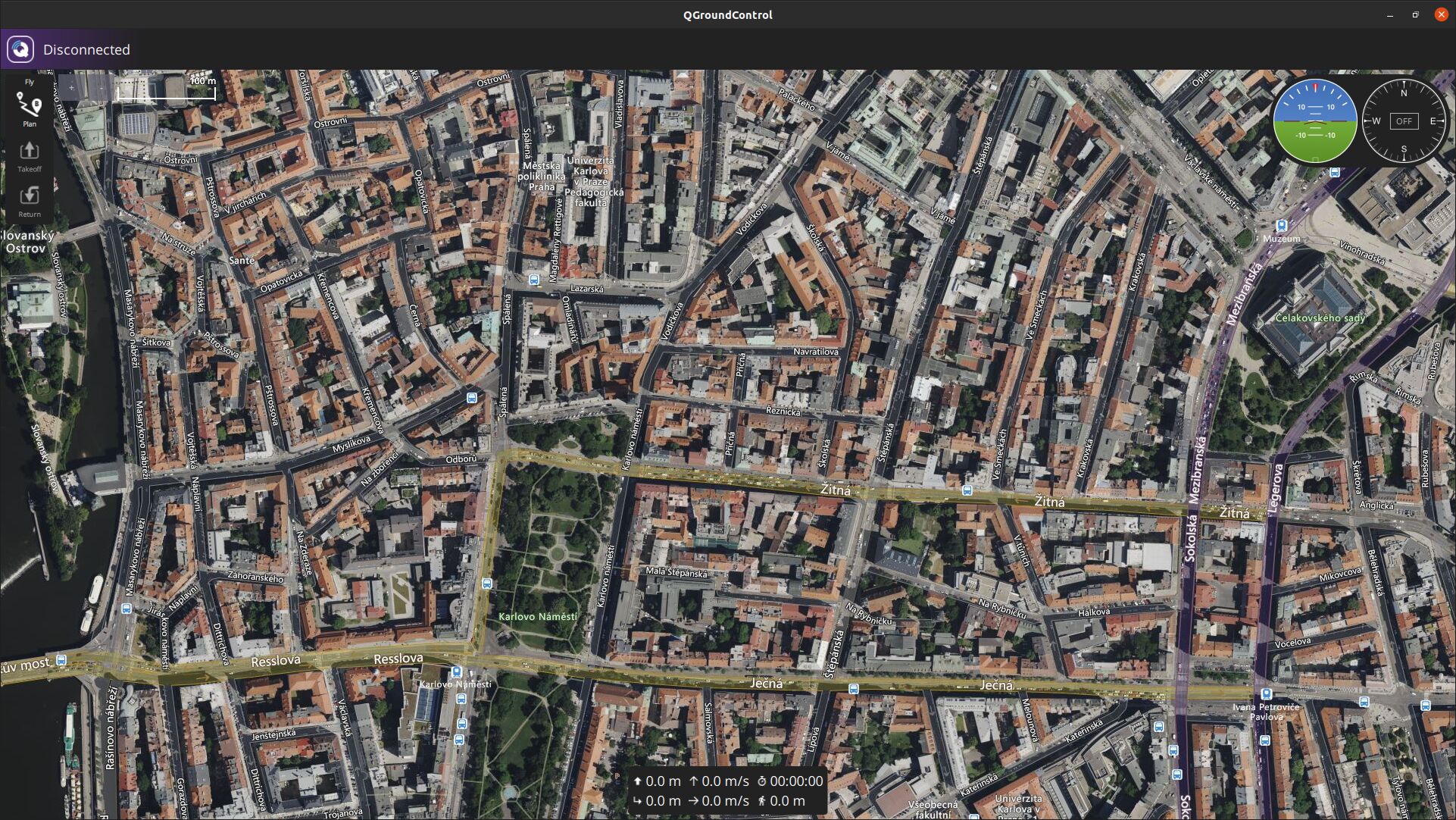Click the Legerova street label

1276,489
